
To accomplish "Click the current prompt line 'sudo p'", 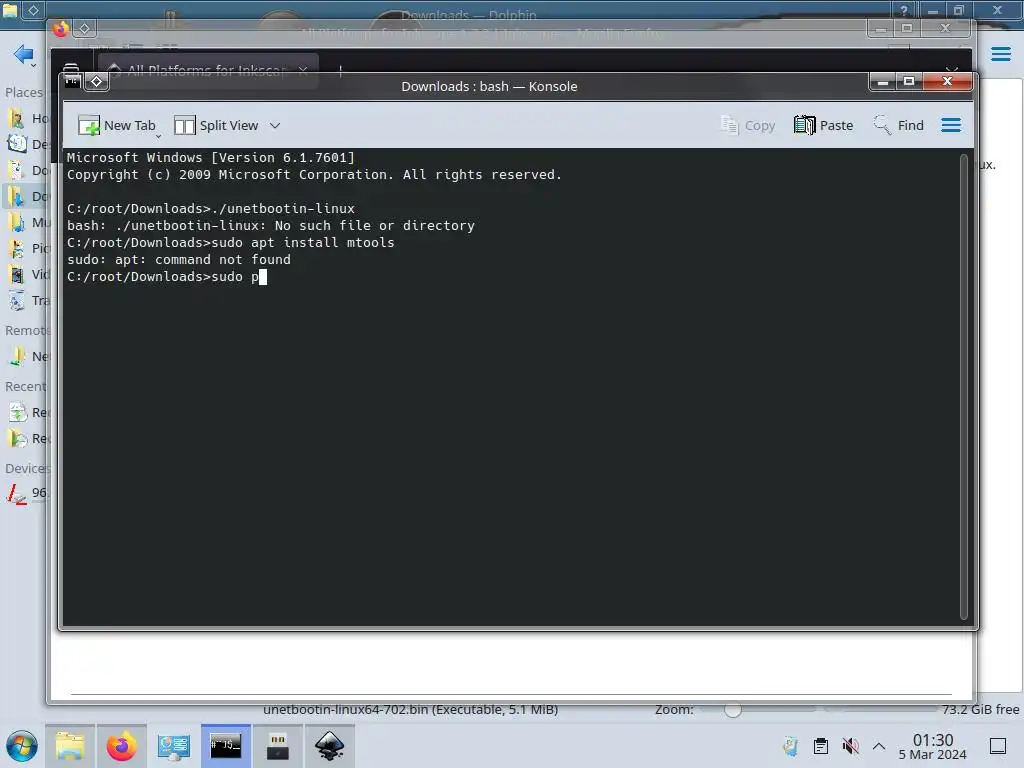I will tap(167, 276).
